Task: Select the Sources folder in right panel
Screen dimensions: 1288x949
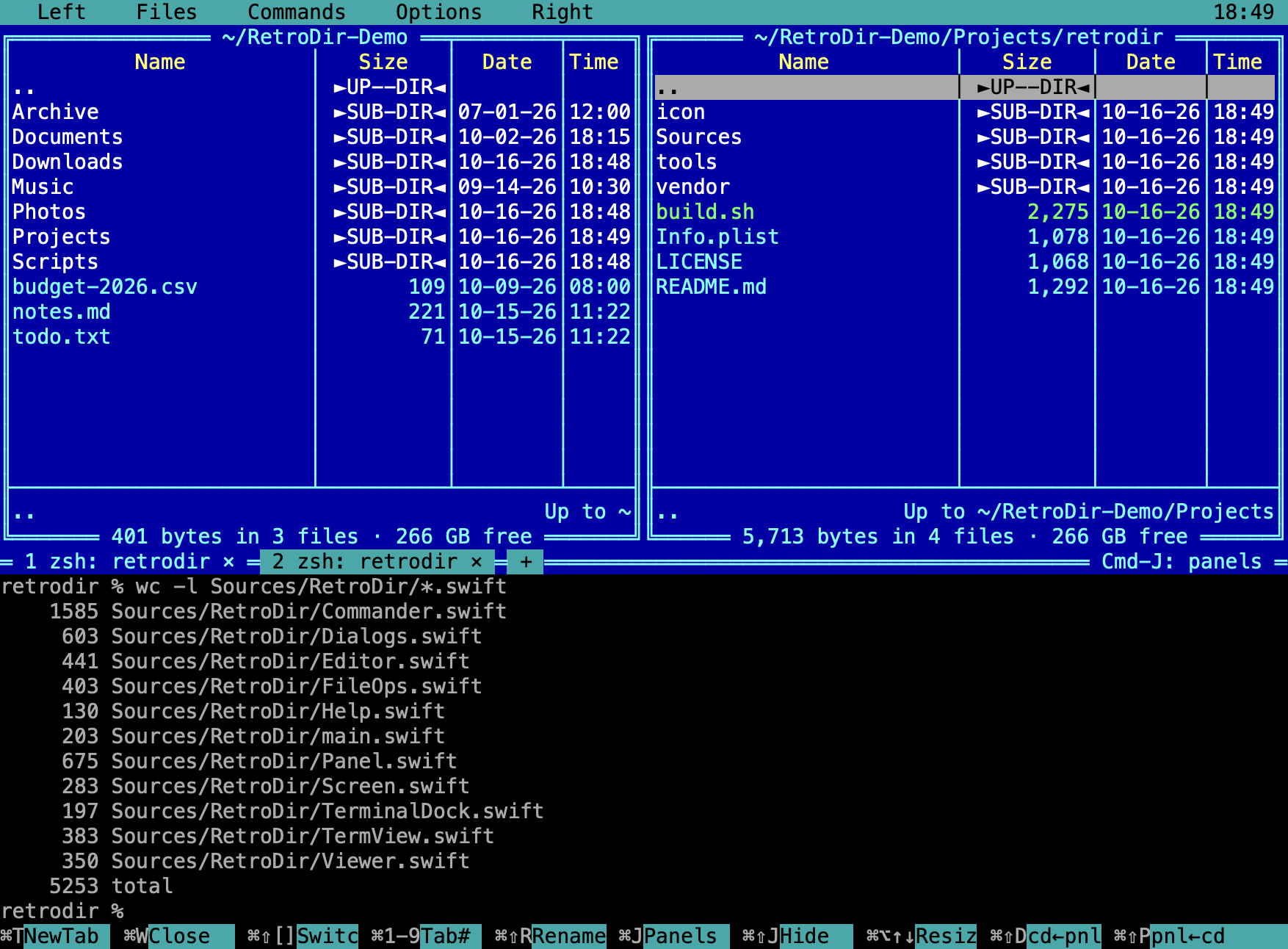Action: (x=965, y=137)
